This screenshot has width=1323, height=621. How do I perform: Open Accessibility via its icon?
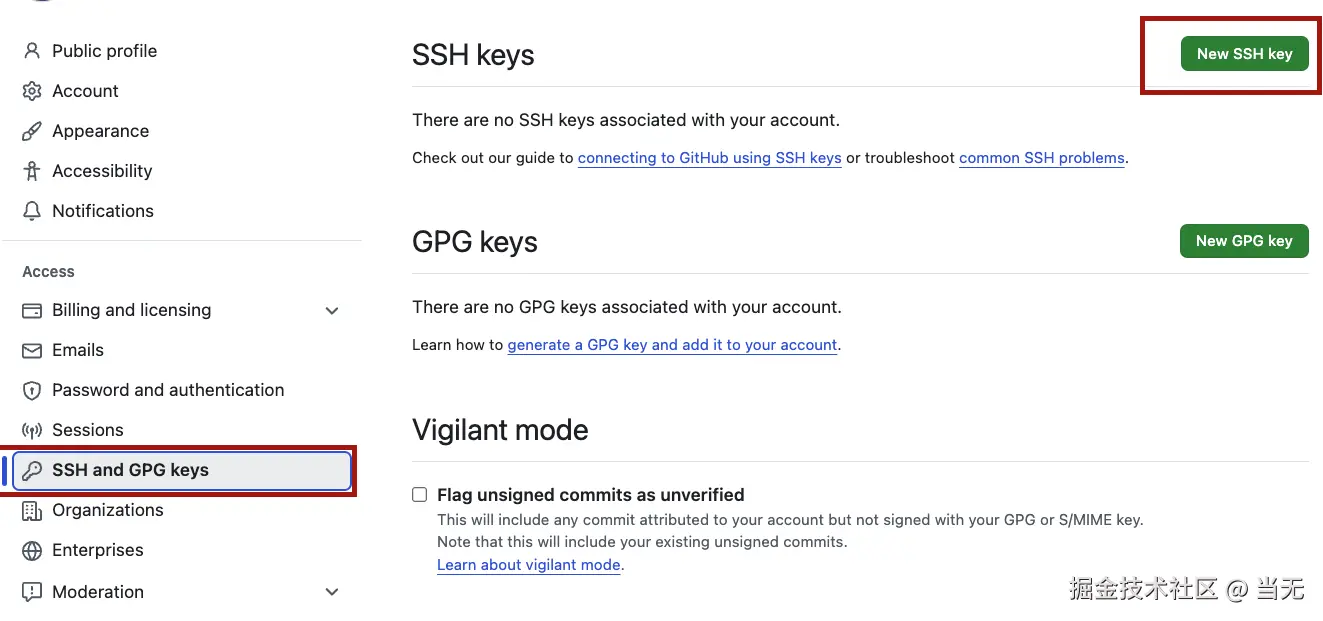31,170
